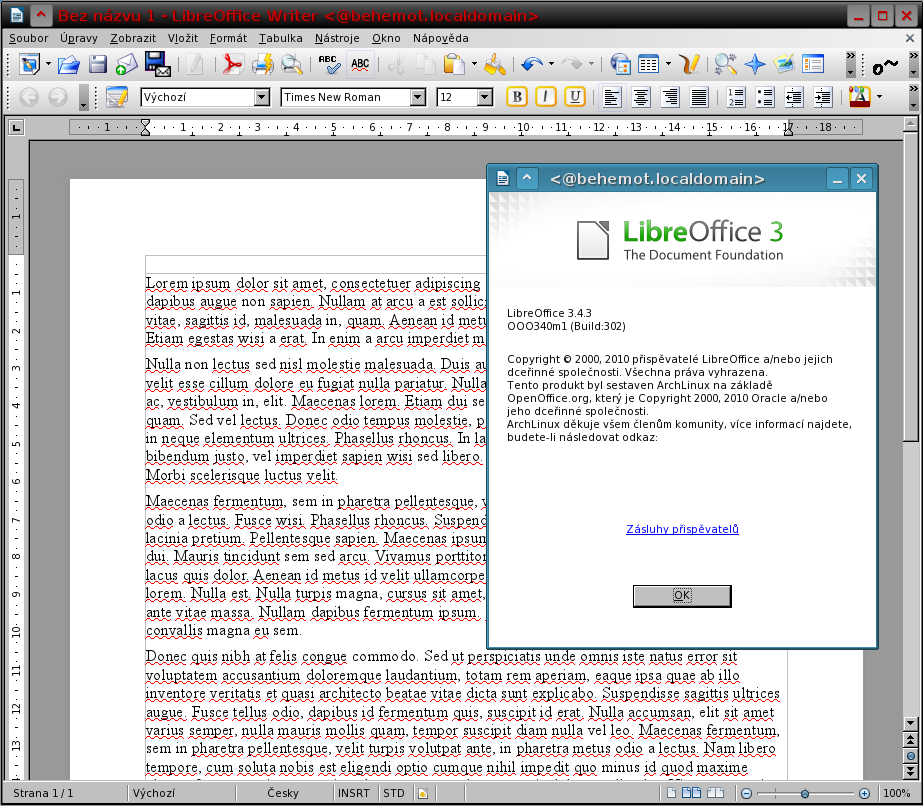923x806 pixels.
Task: Justify the paragraph text
Action: click(699, 97)
